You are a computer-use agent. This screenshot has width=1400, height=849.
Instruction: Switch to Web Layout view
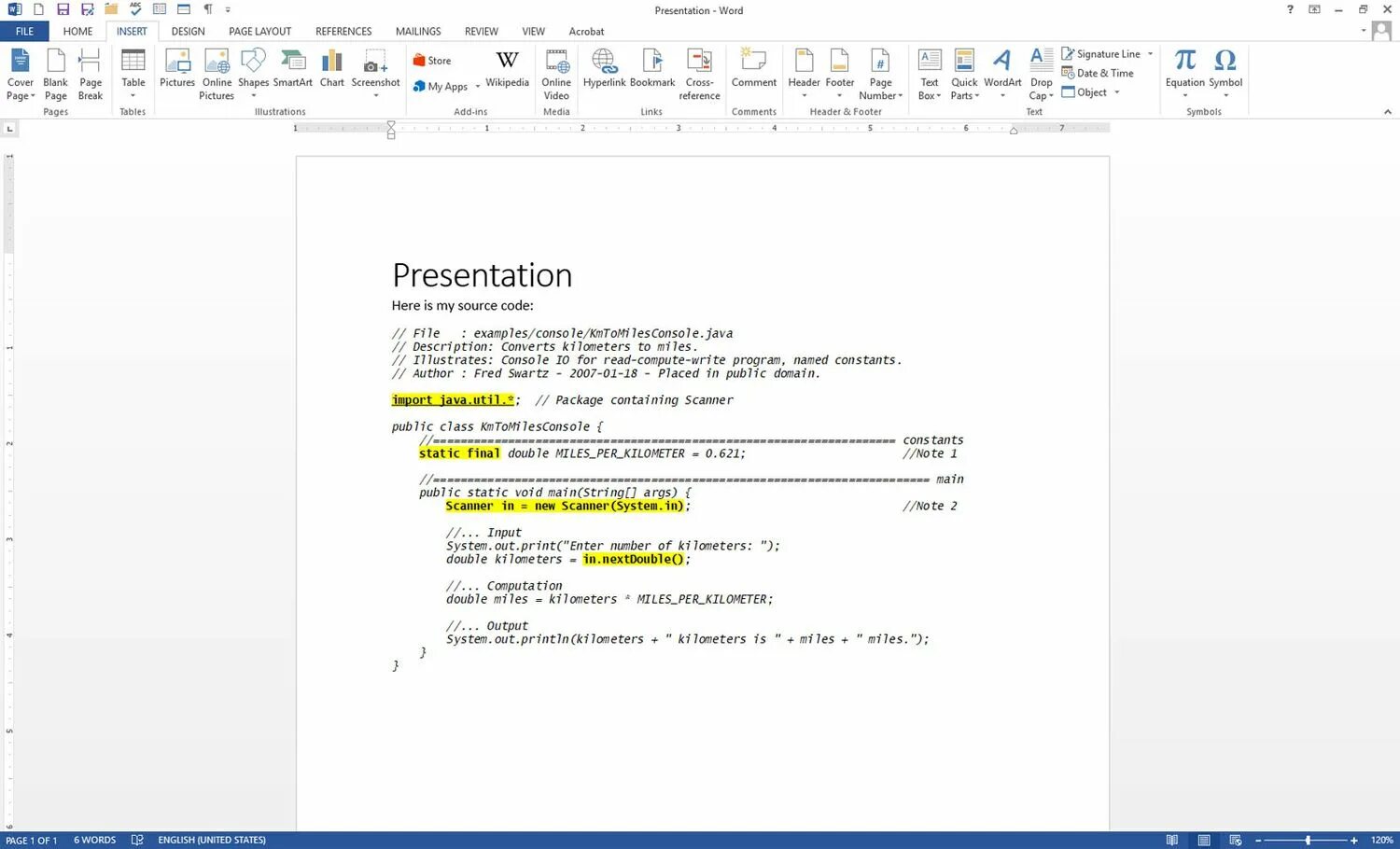pyautogui.click(x=1235, y=840)
